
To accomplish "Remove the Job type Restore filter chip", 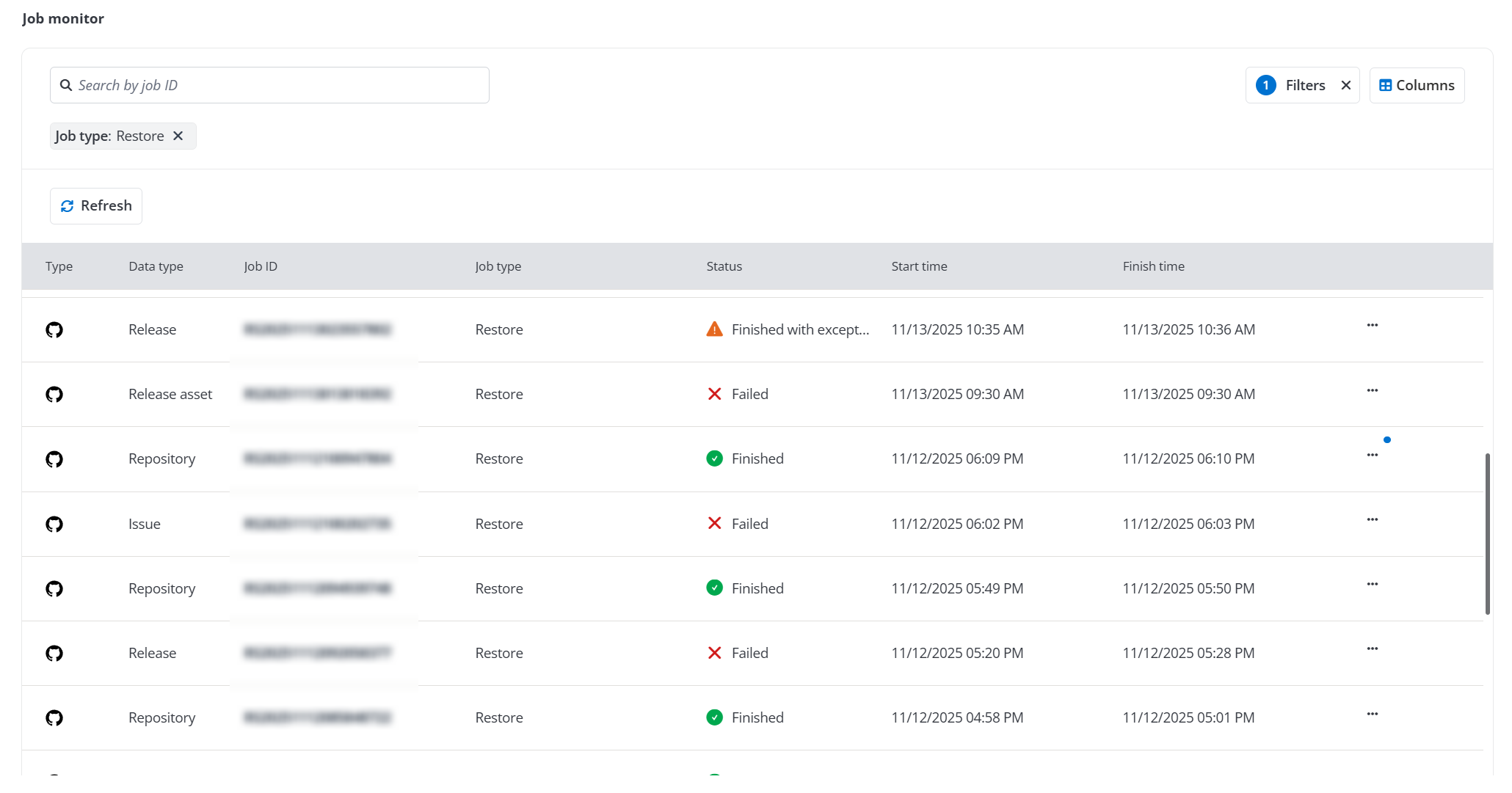I will tap(178, 135).
